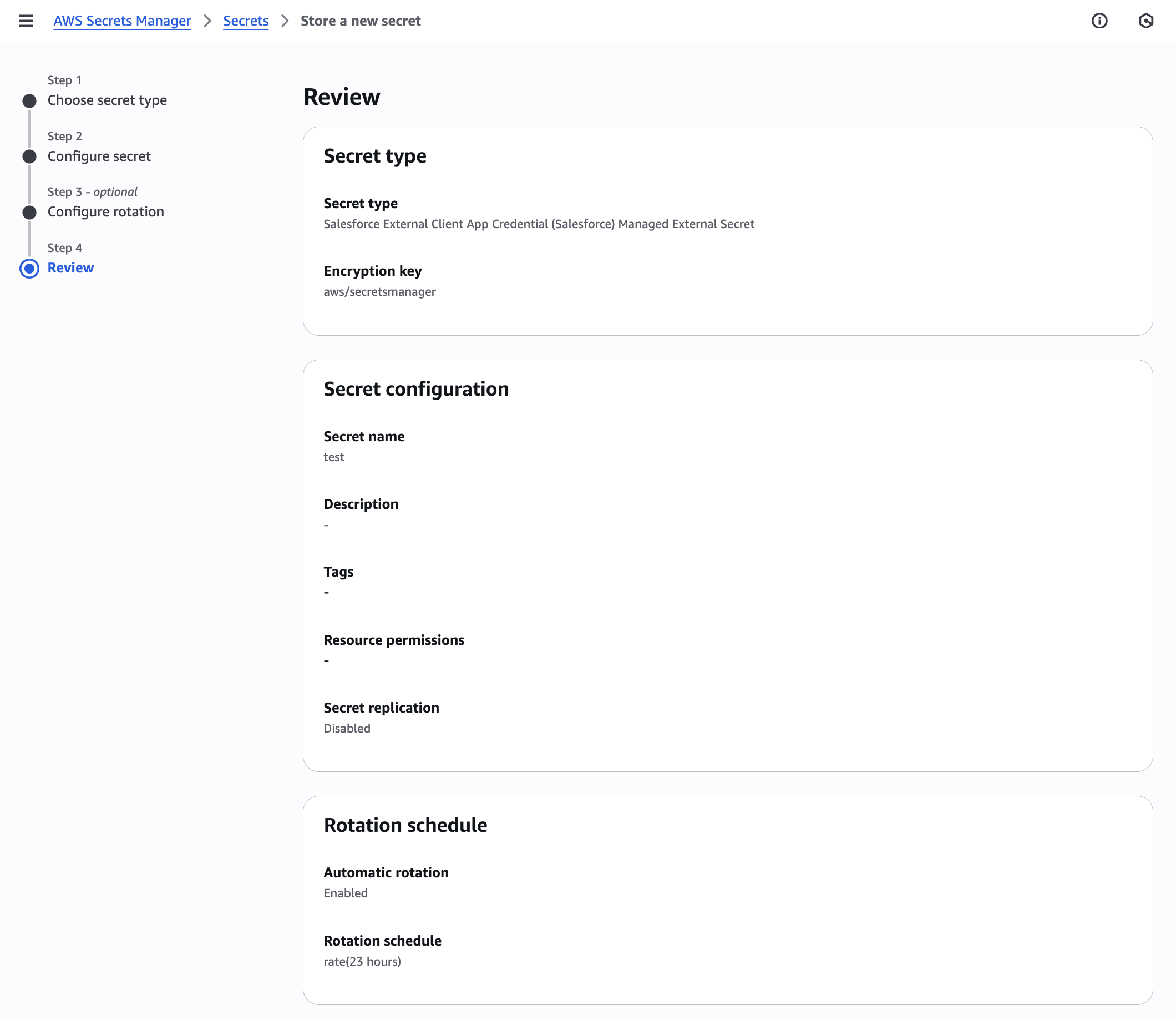Jump to Configure secret step

[x=99, y=156]
